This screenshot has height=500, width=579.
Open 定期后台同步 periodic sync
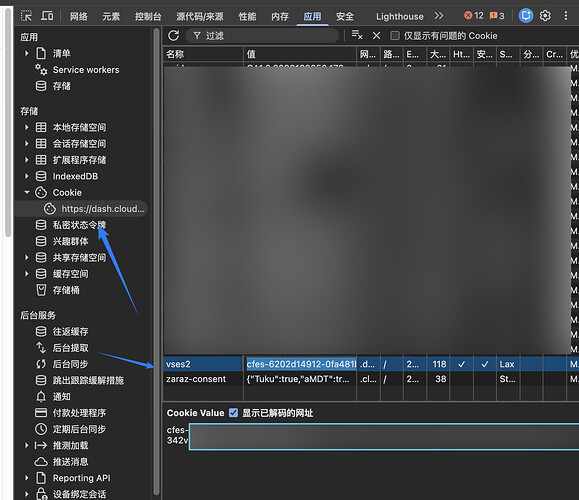(x=79, y=429)
